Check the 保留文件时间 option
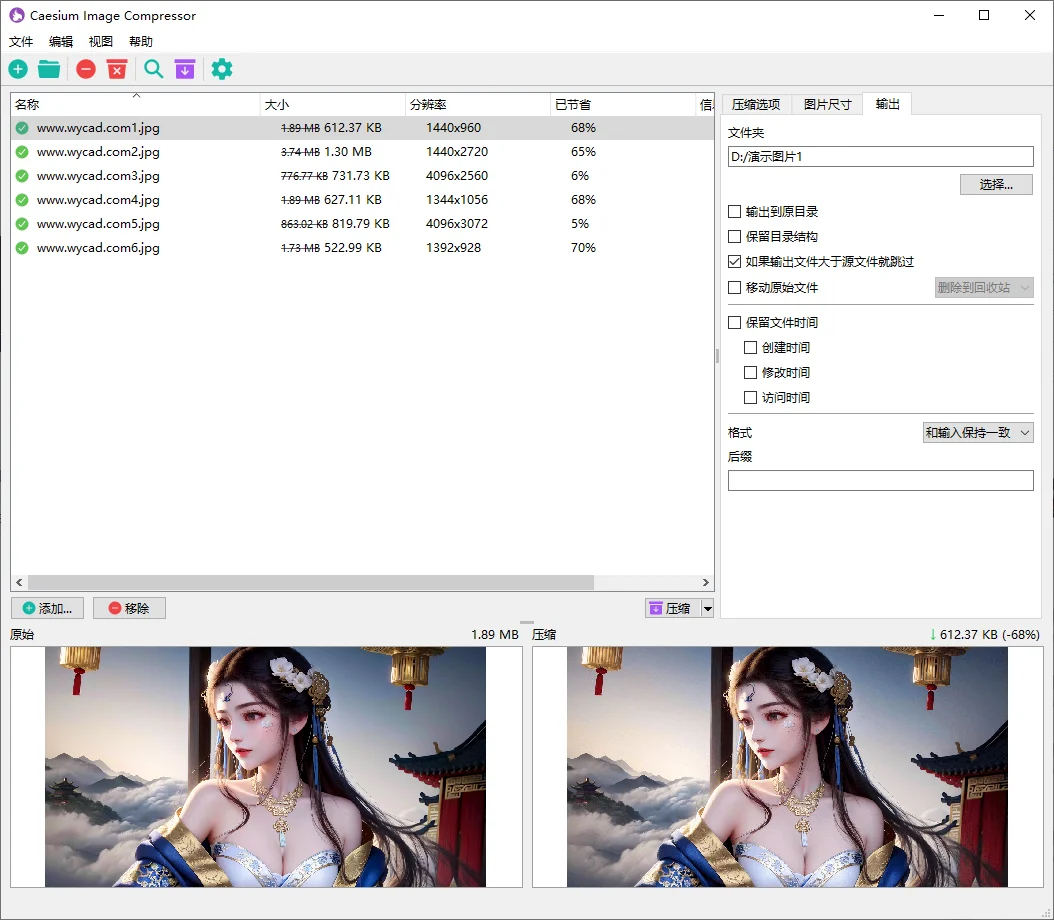Image resolution: width=1054 pixels, height=920 pixels. [733, 322]
